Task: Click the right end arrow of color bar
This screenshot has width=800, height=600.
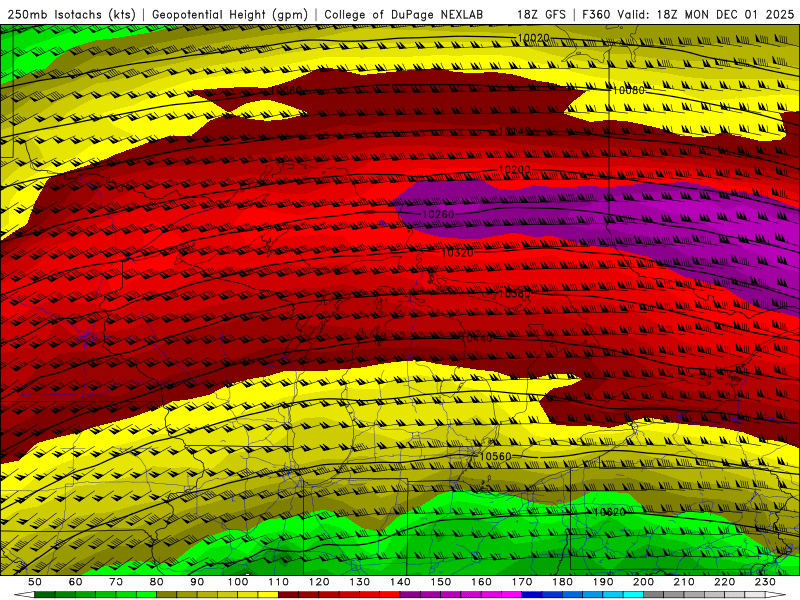Action: [x=776, y=595]
